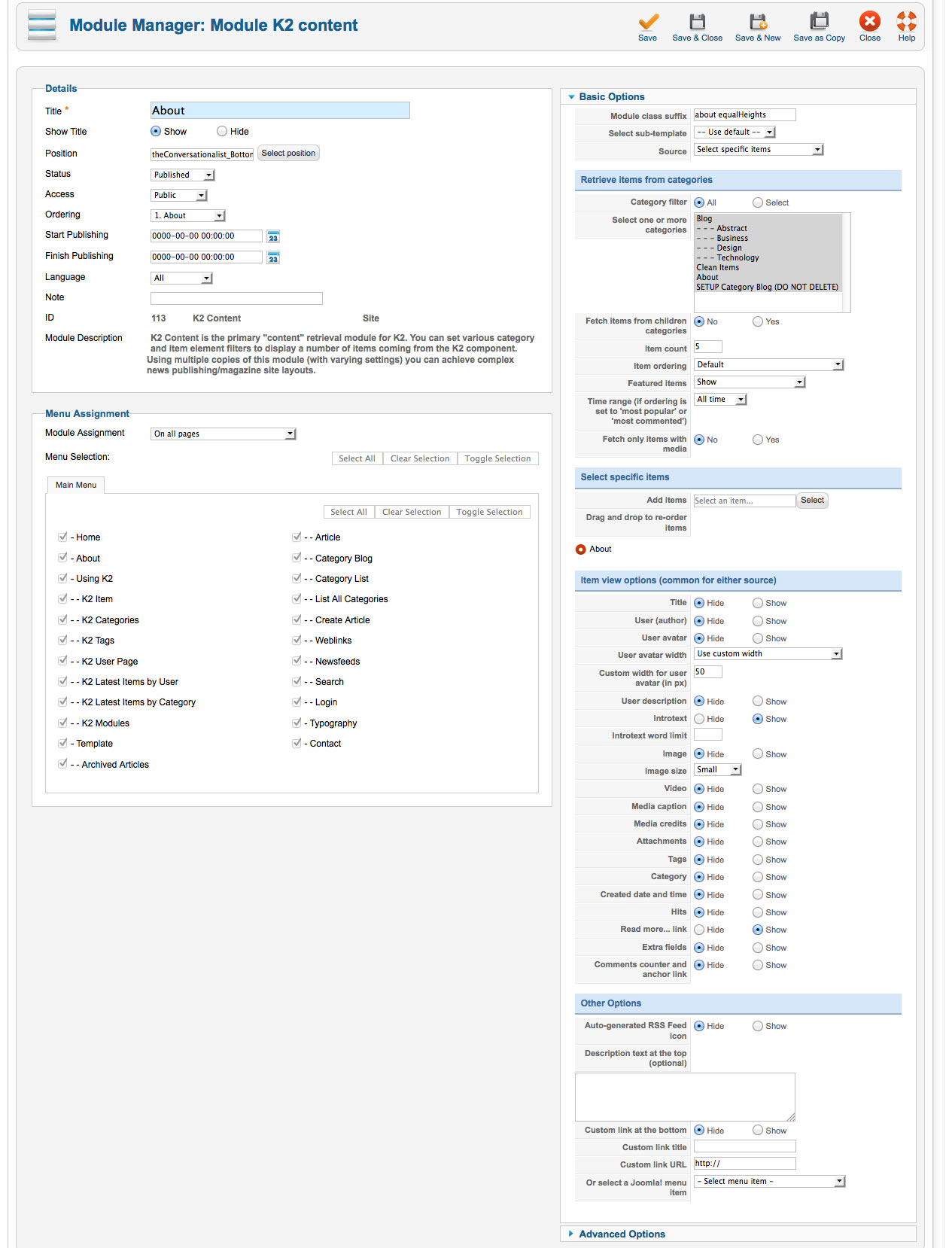Click upper Toggle Selection button
The width and height of the screenshot is (952, 1248).
(497, 458)
